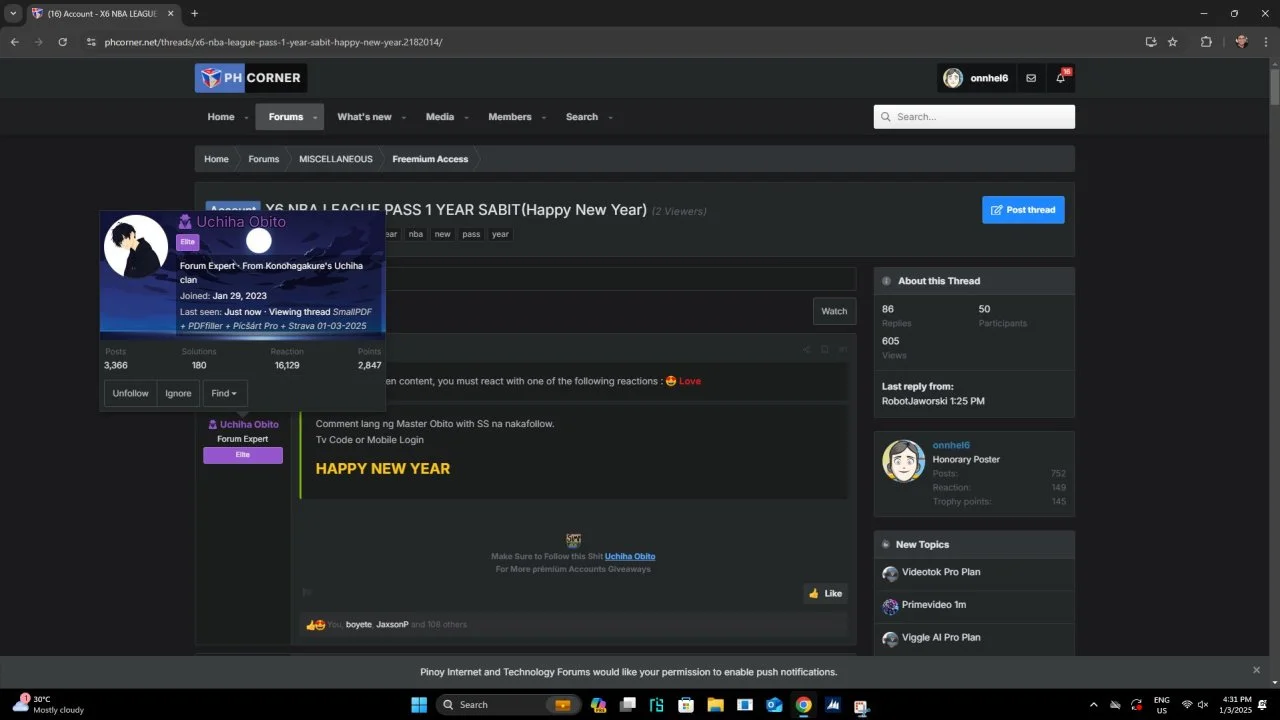
Task: Reload the page in Chrome
Action: pyautogui.click(x=63, y=42)
